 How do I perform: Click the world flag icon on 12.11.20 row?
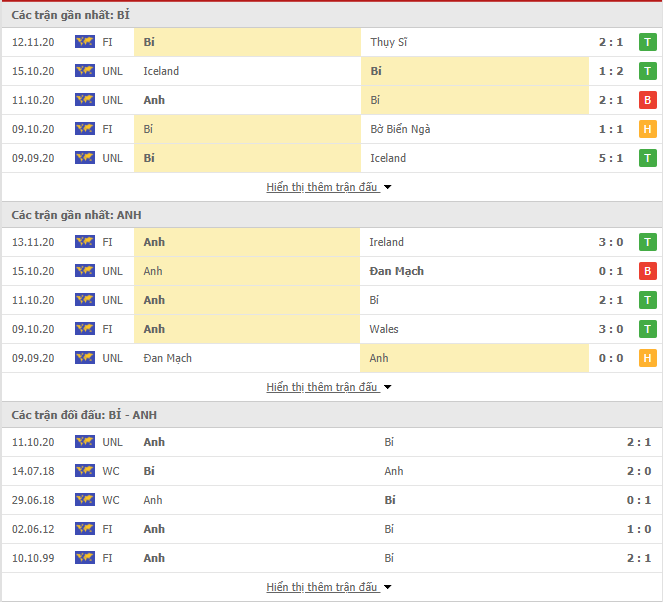click(85, 42)
